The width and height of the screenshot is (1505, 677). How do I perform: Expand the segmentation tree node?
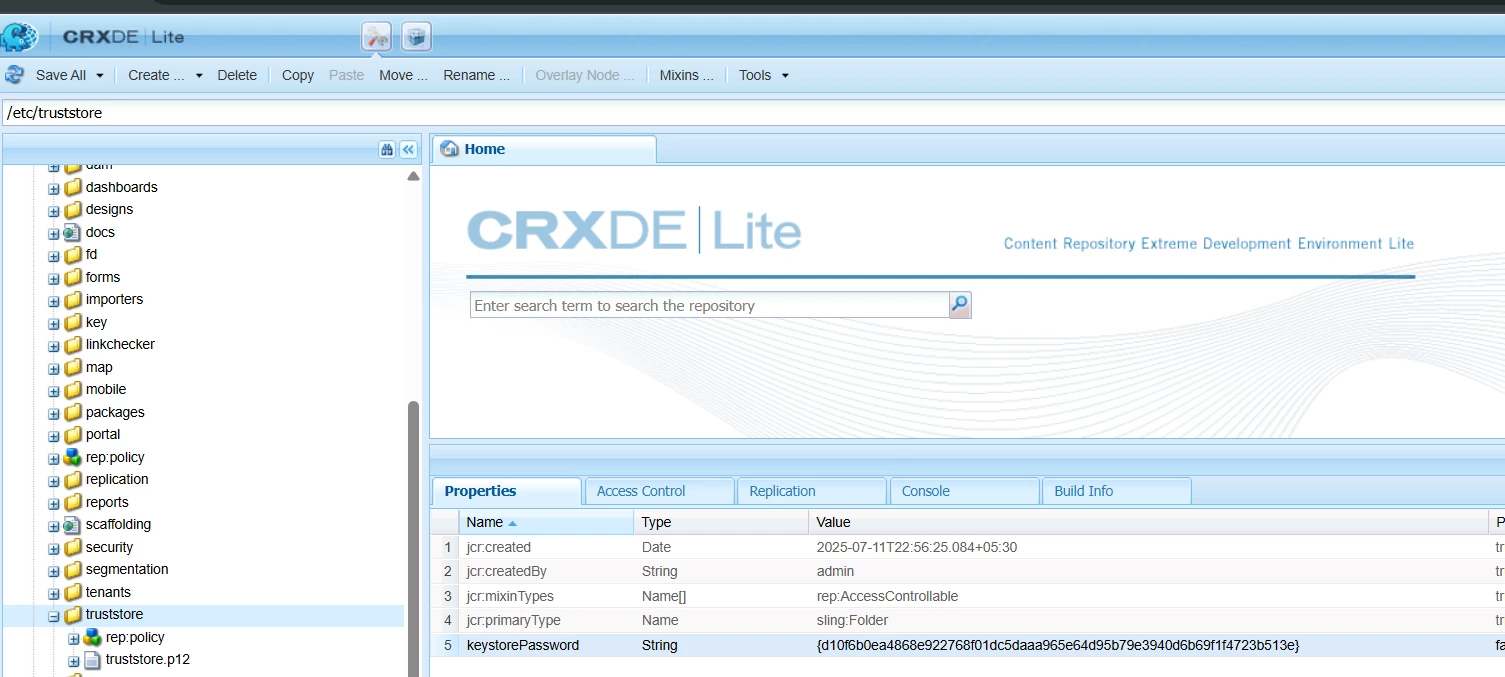[54, 570]
